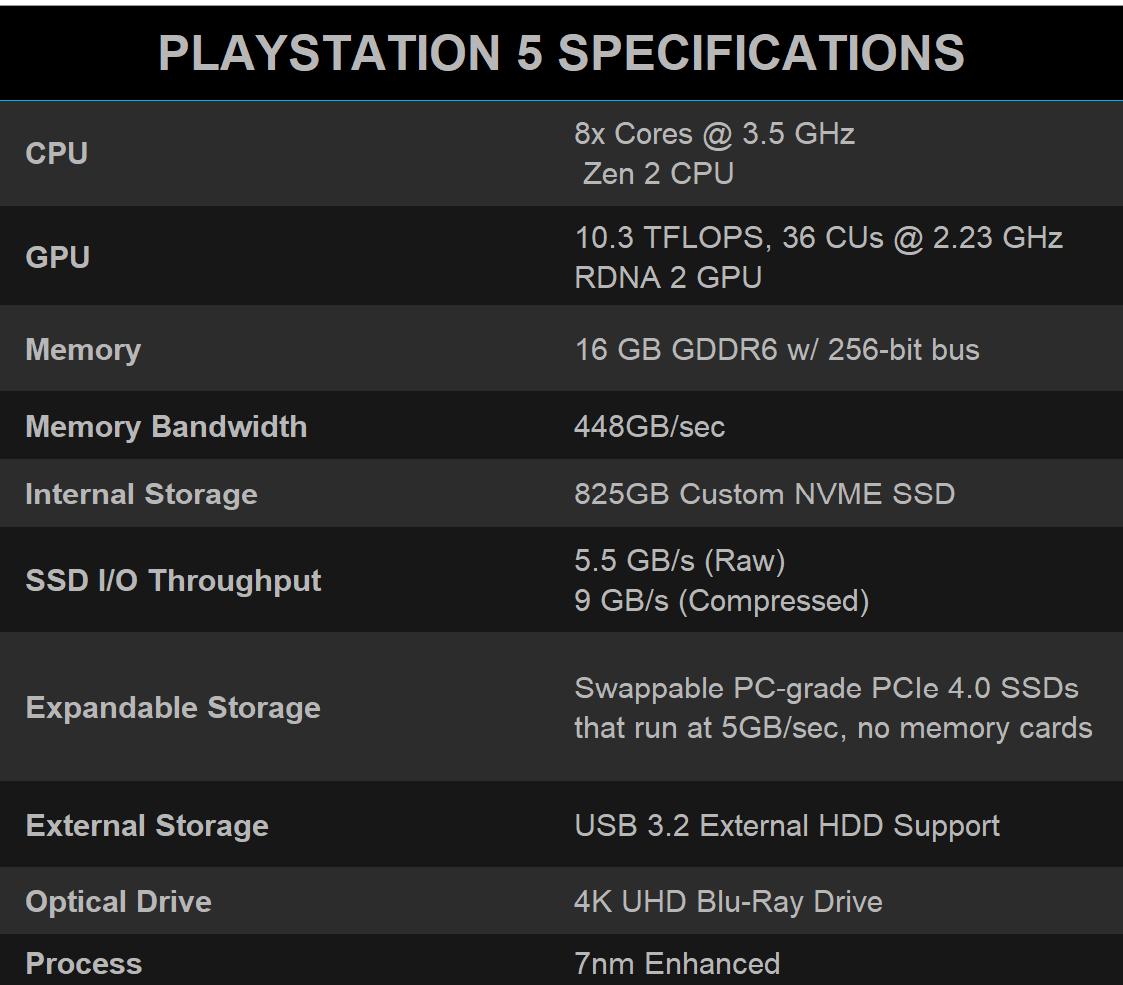Click the 7nm Enhanced process value
Image resolution: width=1123 pixels, height=985 pixels.
677,964
